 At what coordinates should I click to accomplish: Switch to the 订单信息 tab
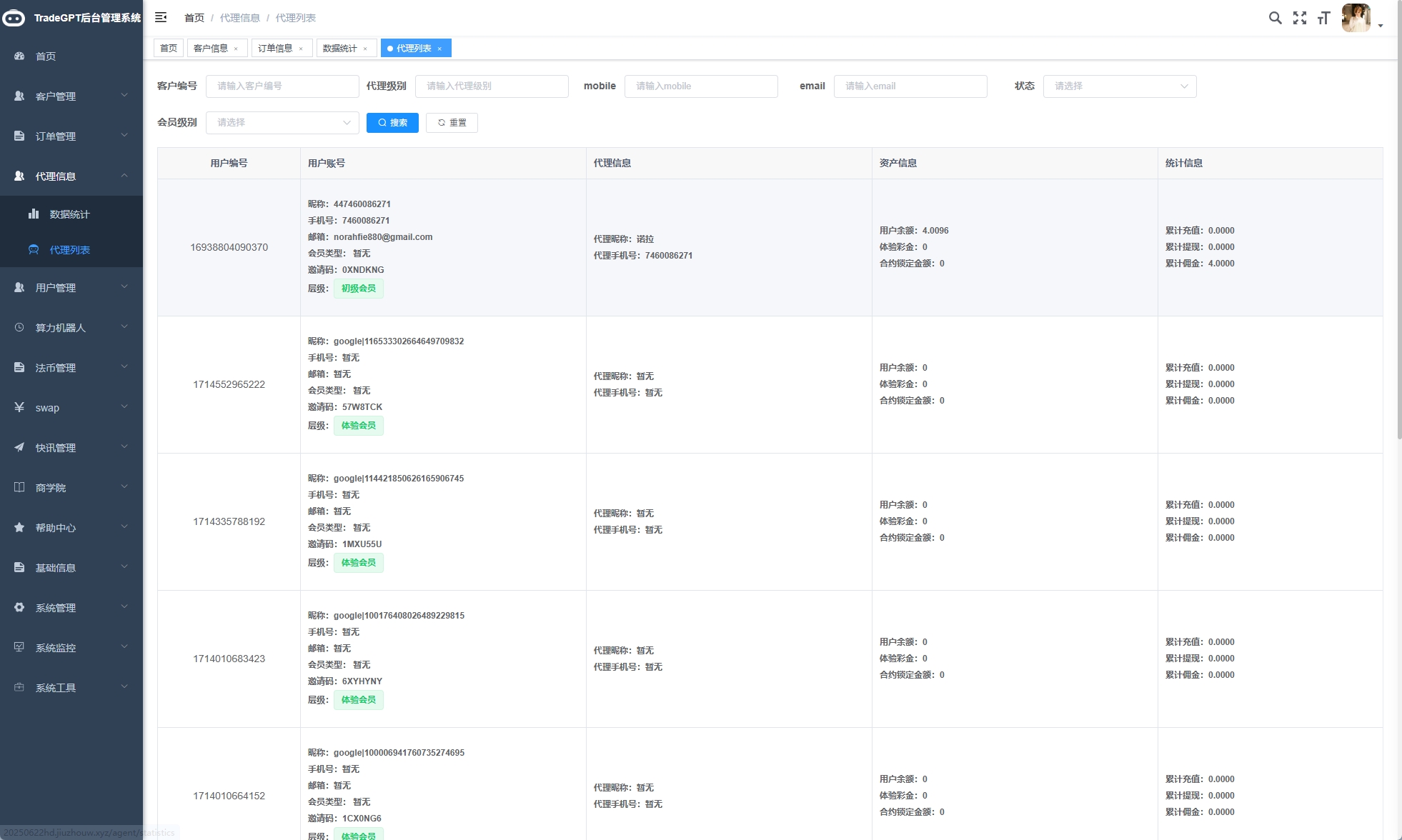[x=275, y=49]
